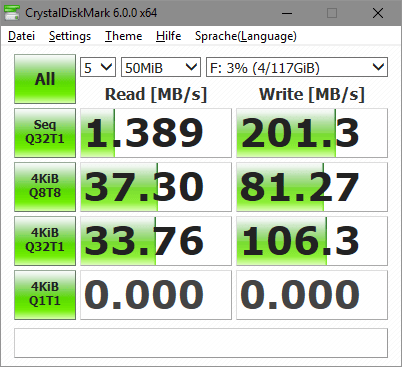Image resolution: width=405 pixels, height=372 pixels.
Task: Click the CrystalDiskMark title bar icon
Action: pos(11,13)
